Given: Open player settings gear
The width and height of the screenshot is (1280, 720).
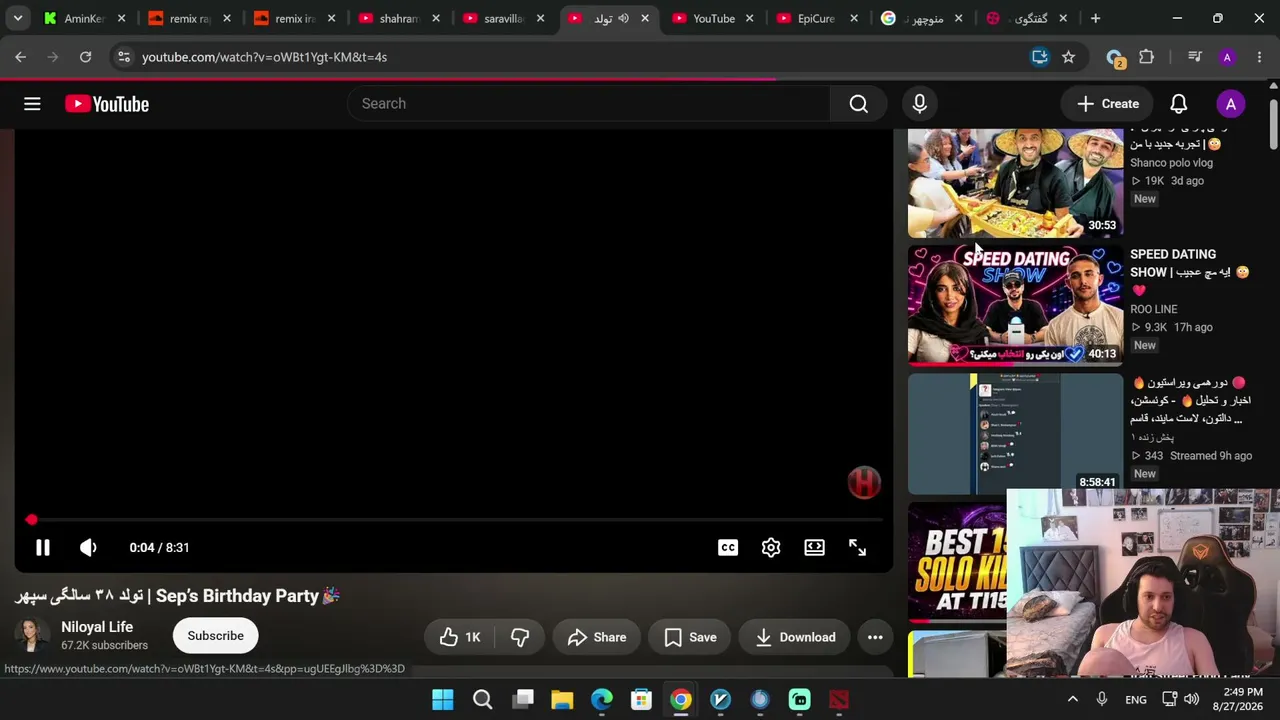Looking at the screenshot, I should [771, 547].
